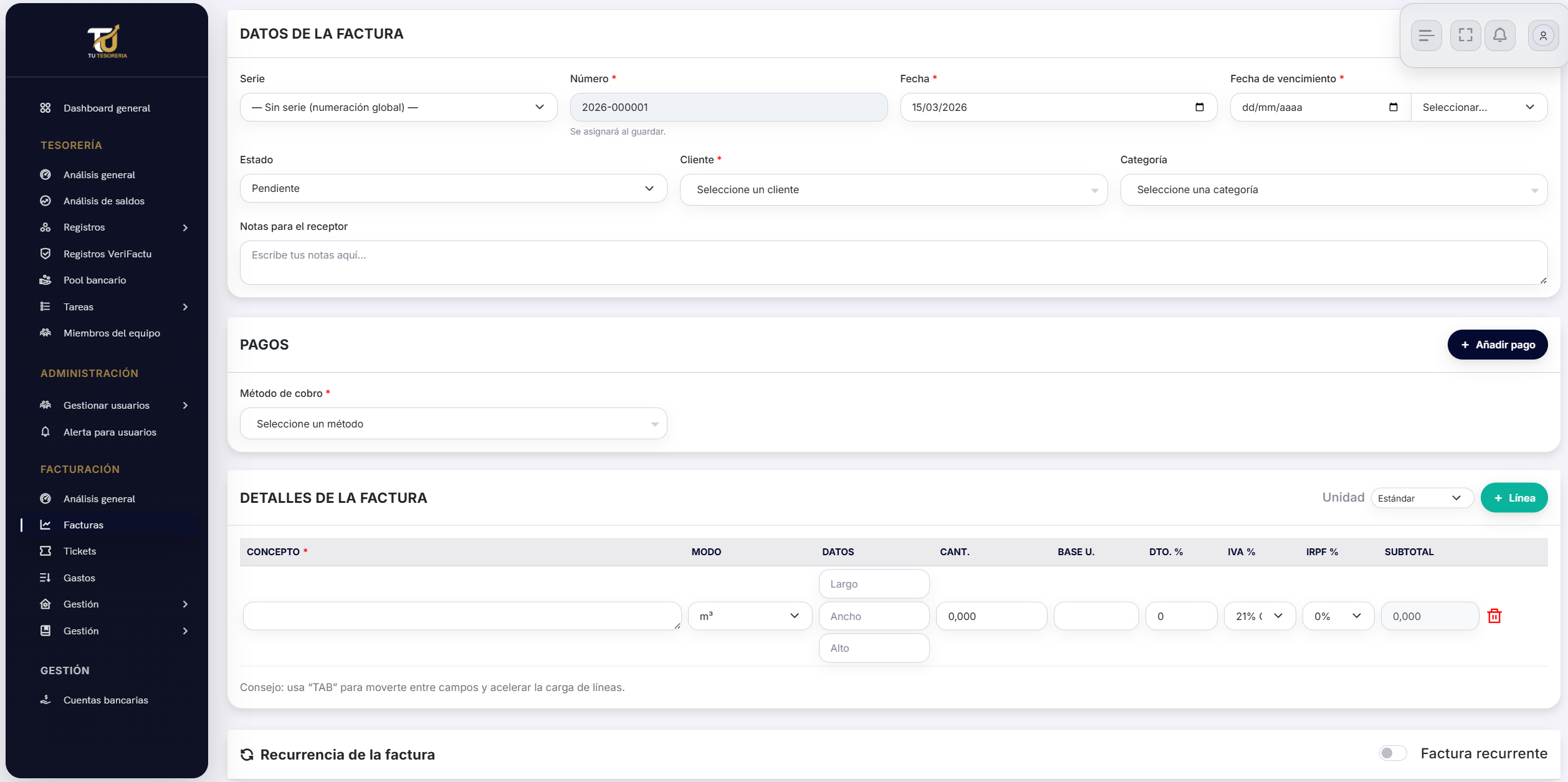This screenshot has width=1568, height=782.
Task: Click the Cuentas bancarias icon
Action: [x=45, y=700]
